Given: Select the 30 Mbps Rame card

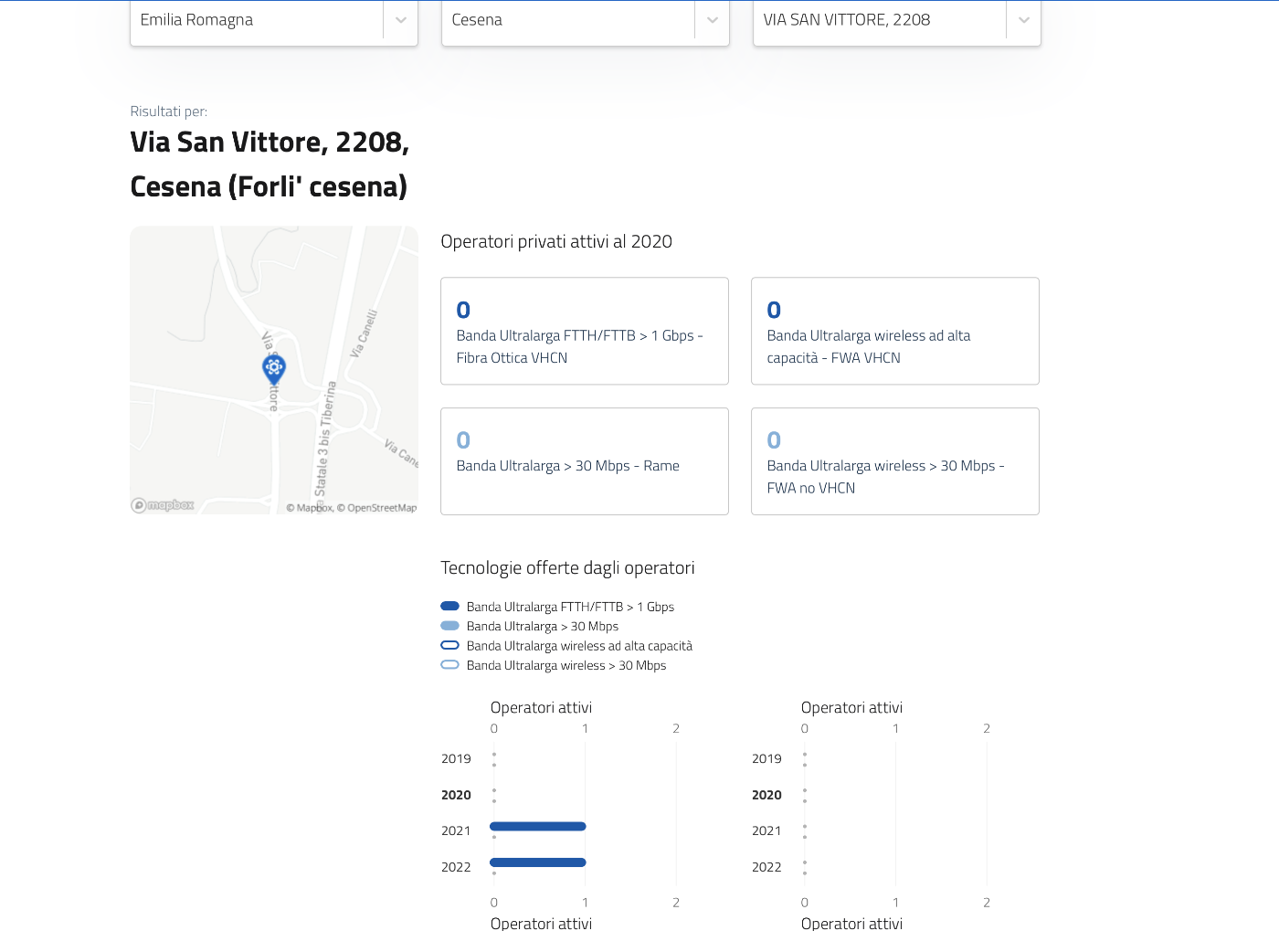Looking at the screenshot, I should (x=584, y=461).
